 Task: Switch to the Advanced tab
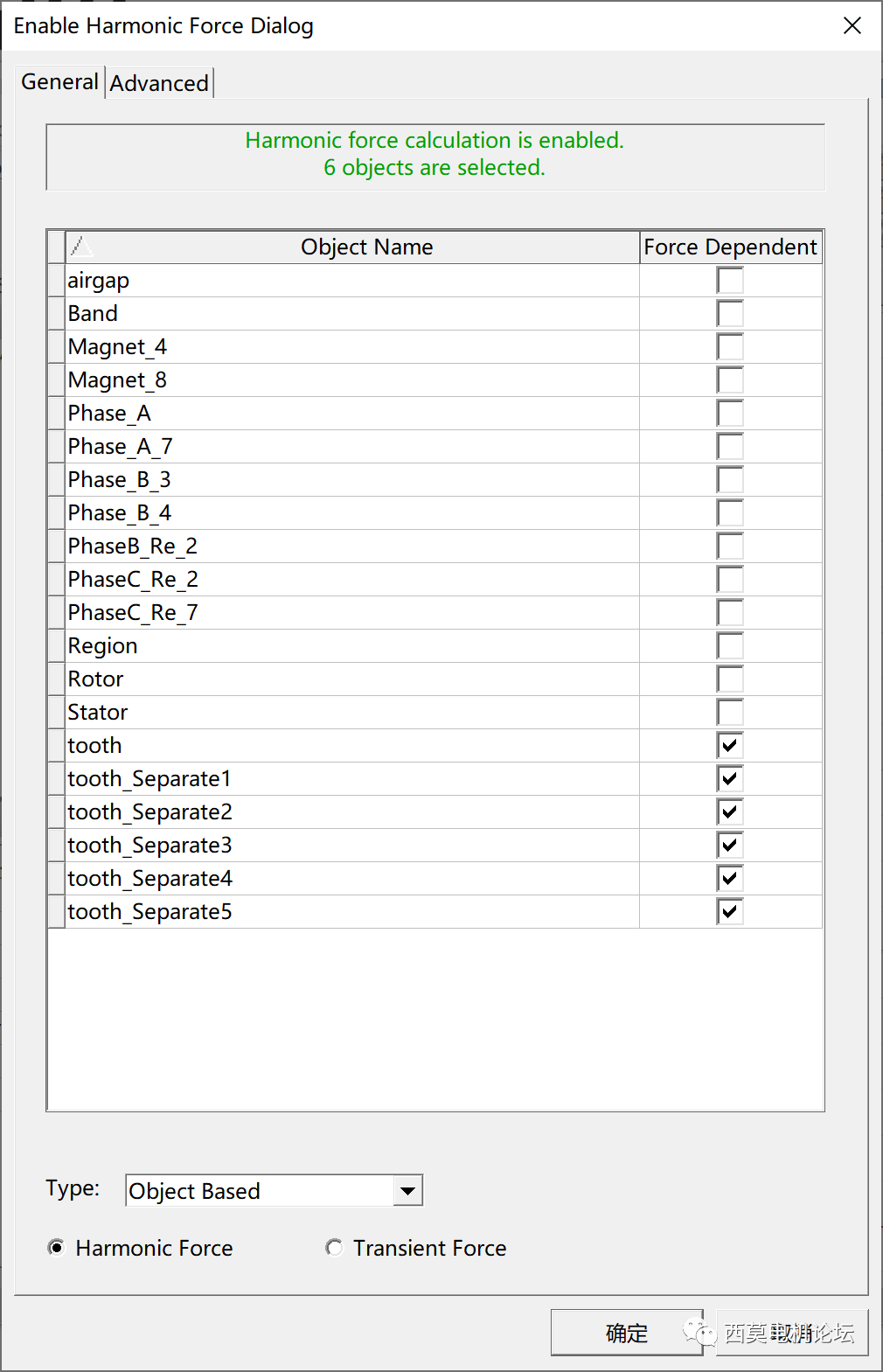coord(159,82)
